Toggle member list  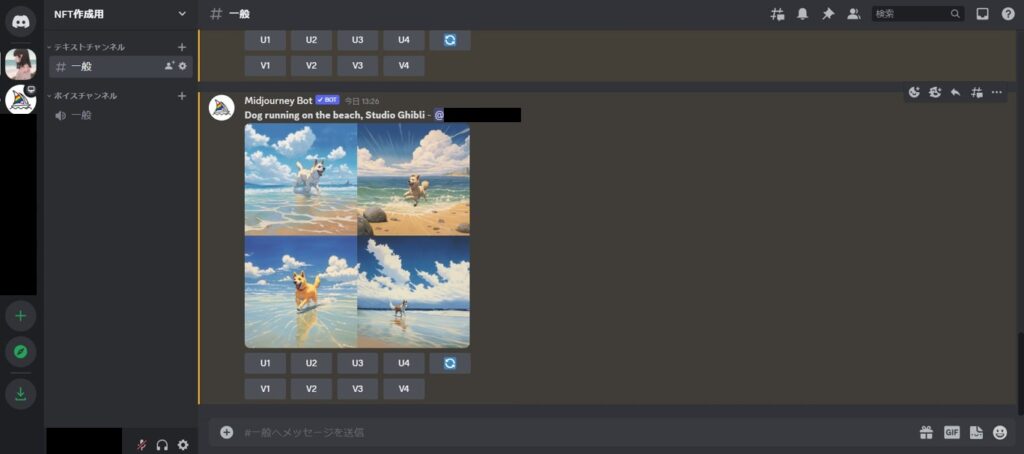[854, 14]
